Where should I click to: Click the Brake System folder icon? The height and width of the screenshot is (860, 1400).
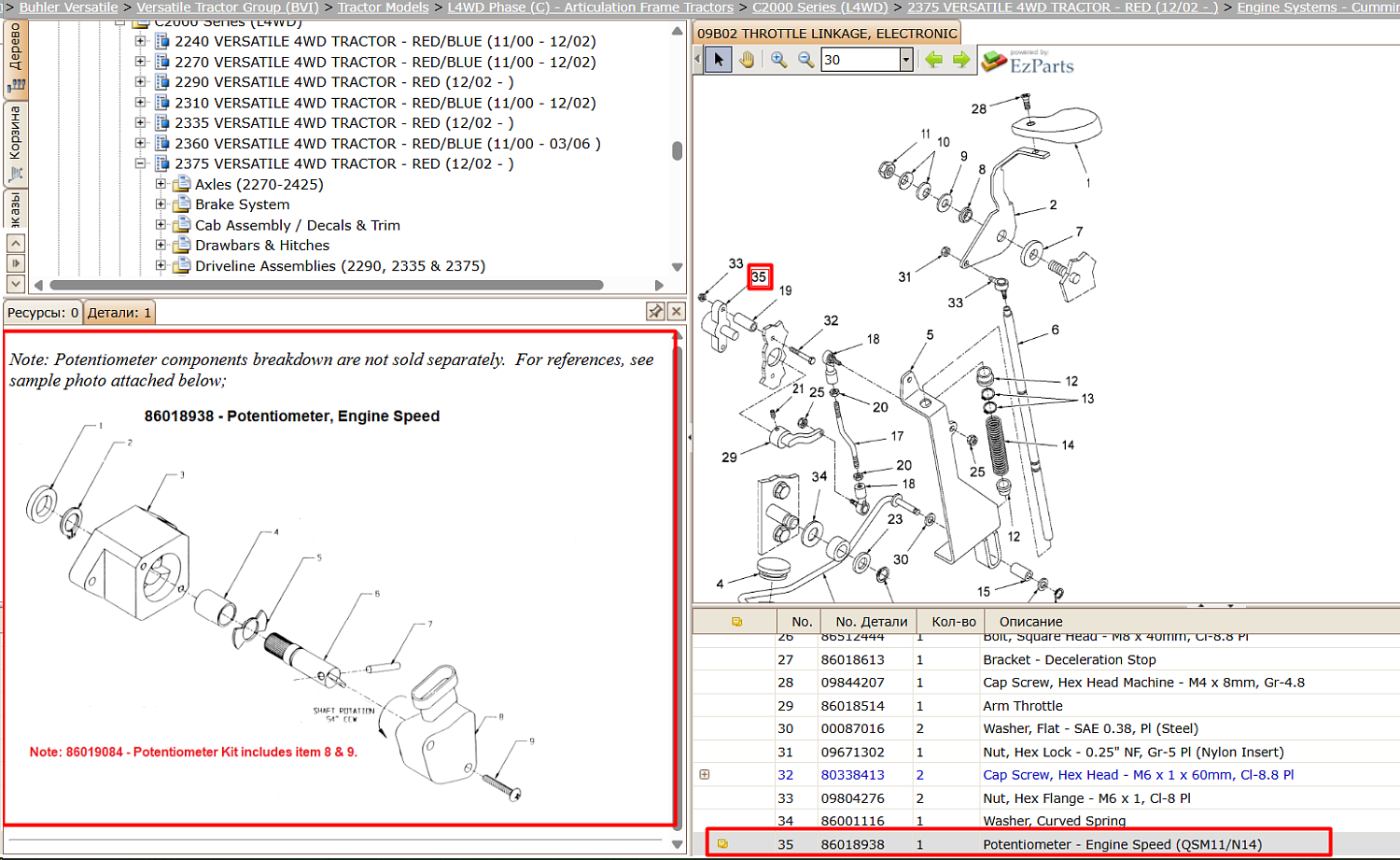coord(182,204)
